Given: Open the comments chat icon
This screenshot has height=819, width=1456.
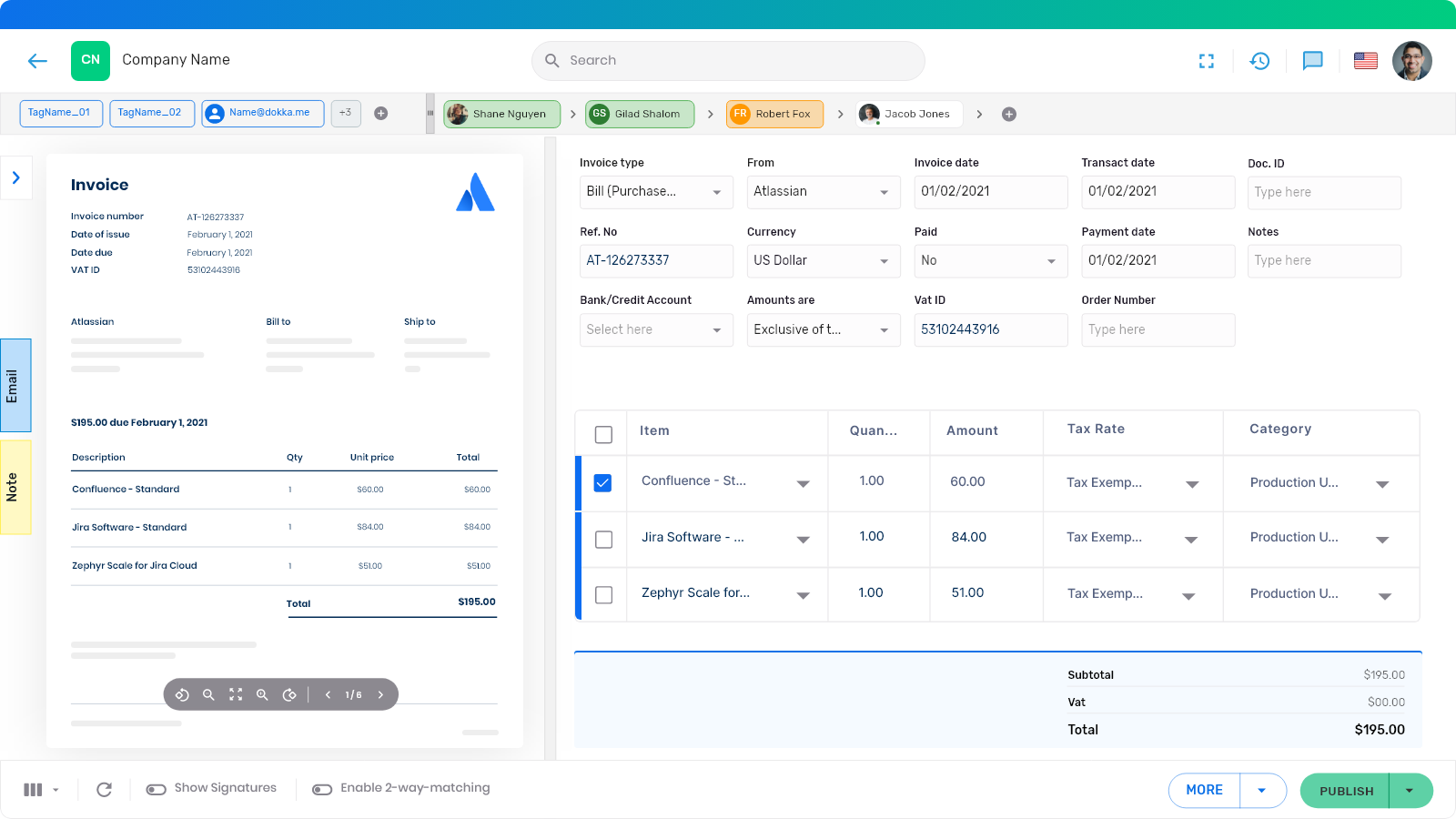Looking at the screenshot, I should 1312,61.
